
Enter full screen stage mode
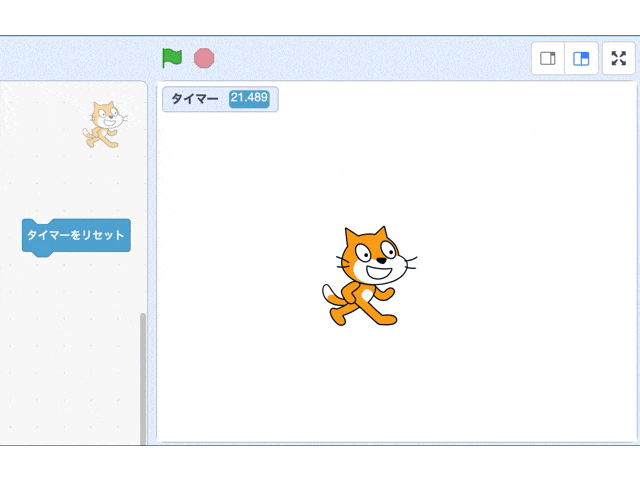619,58
